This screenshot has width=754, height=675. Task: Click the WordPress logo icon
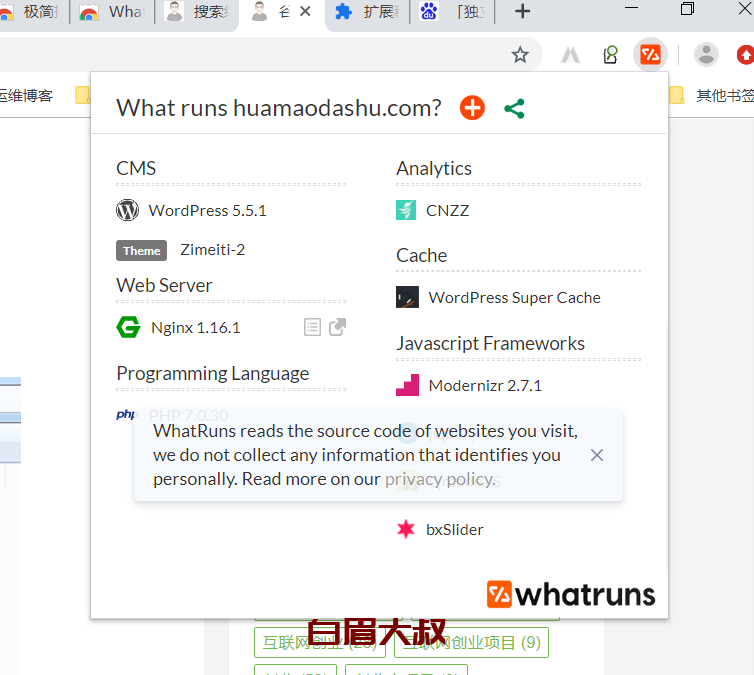pyautogui.click(x=127, y=210)
